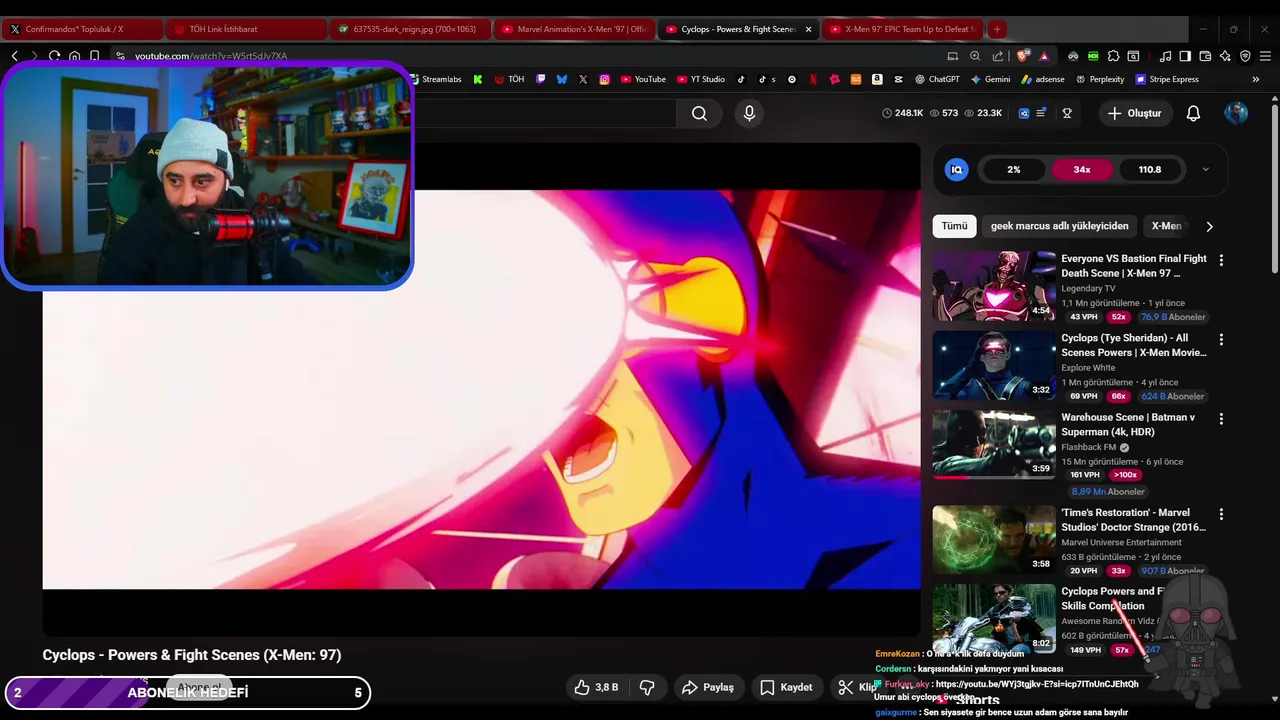Viewport: 1280px width, 720px height.
Task: Open the notifications bell
Action: 1193,113
